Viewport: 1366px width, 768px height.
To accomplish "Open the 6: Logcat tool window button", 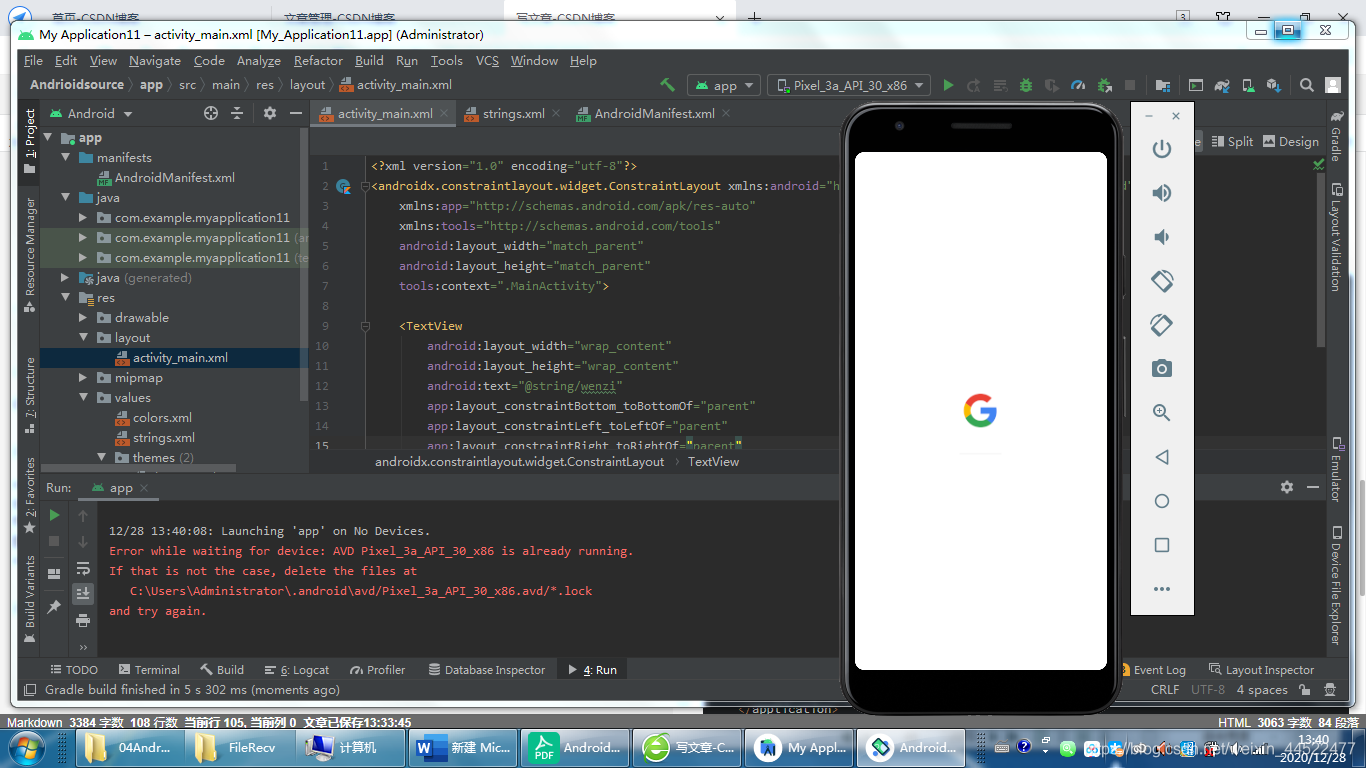I will click(296, 670).
